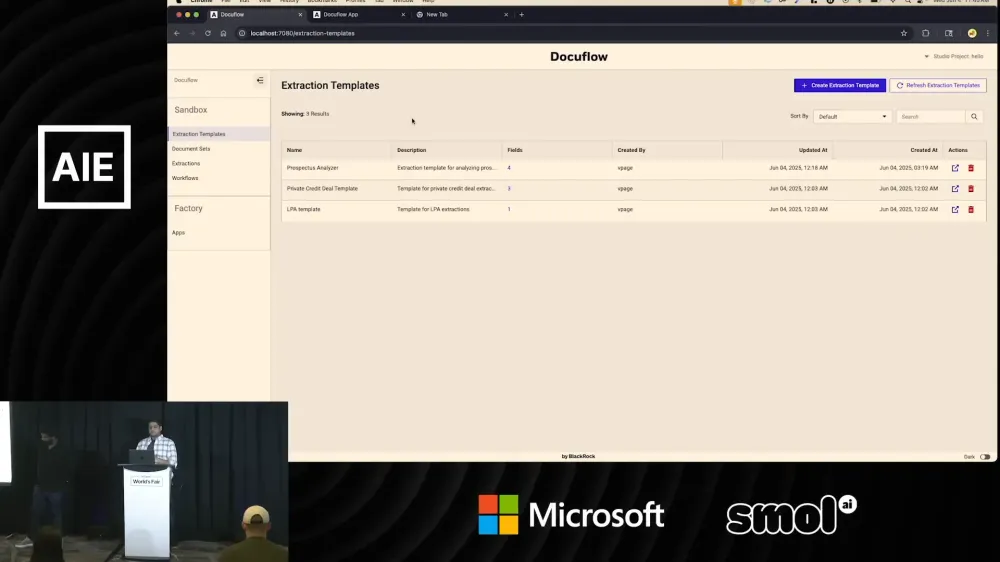Click the search magnifier icon
The height and width of the screenshot is (562, 1000).
click(974, 117)
